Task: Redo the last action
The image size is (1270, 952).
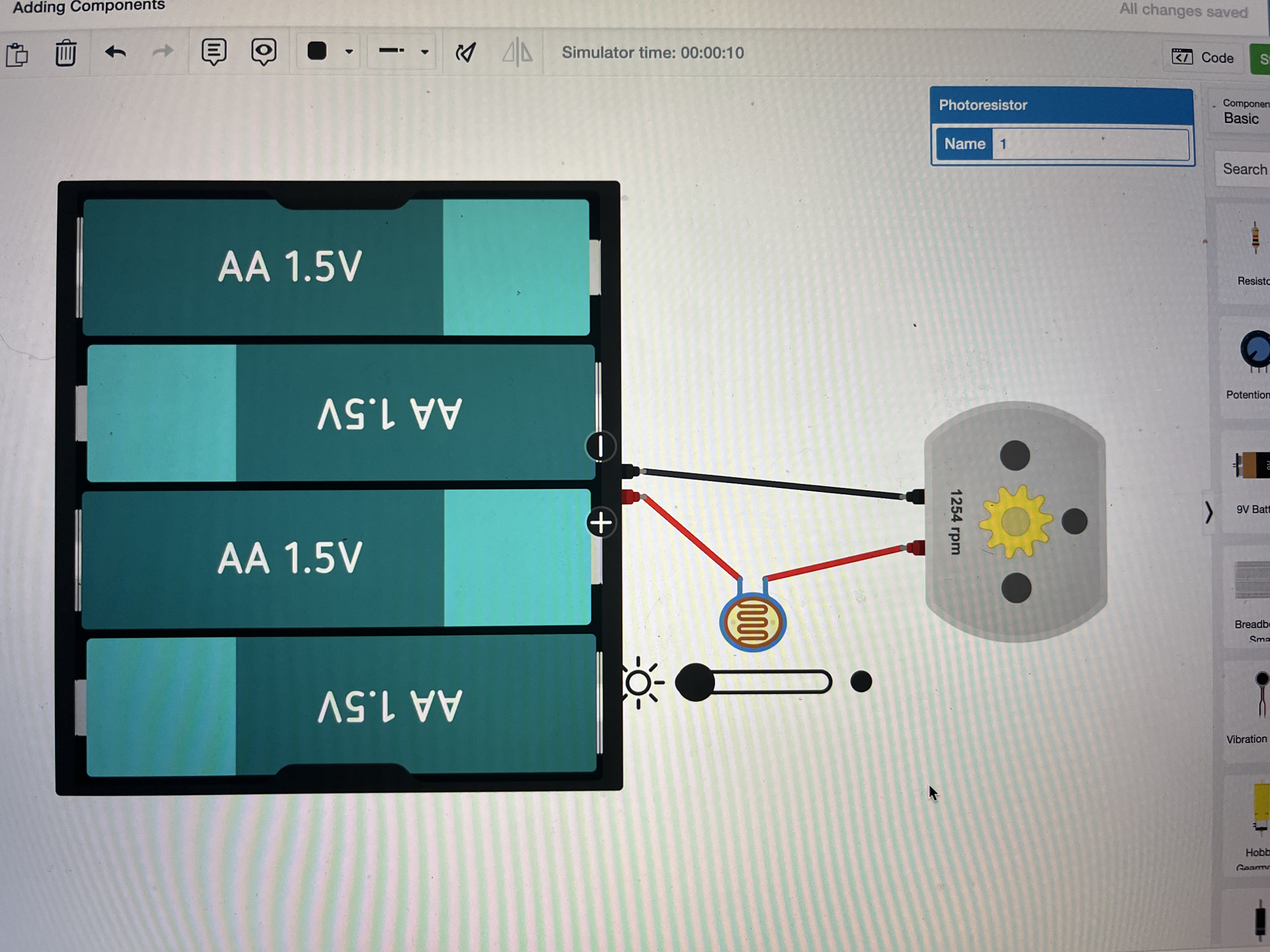Action: click(163, 52)
